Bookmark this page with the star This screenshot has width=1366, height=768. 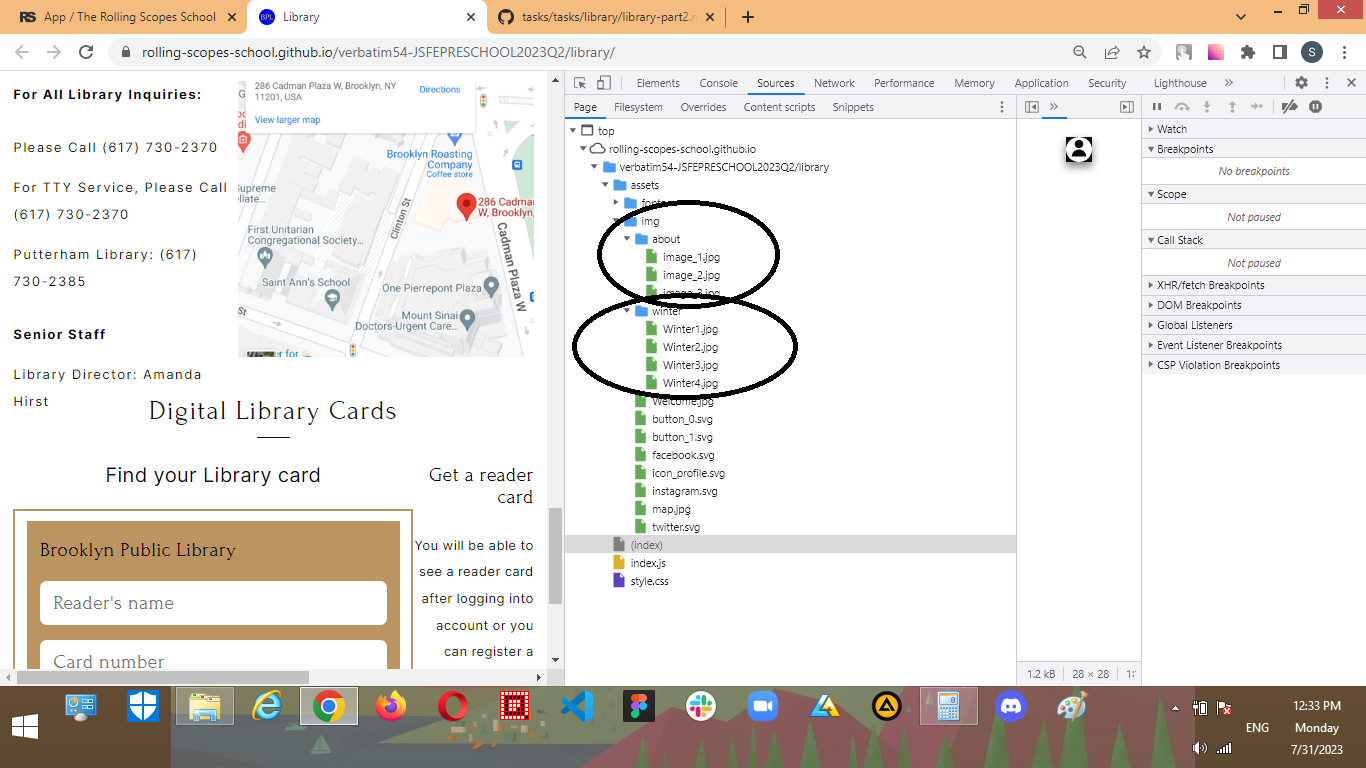1144,52
